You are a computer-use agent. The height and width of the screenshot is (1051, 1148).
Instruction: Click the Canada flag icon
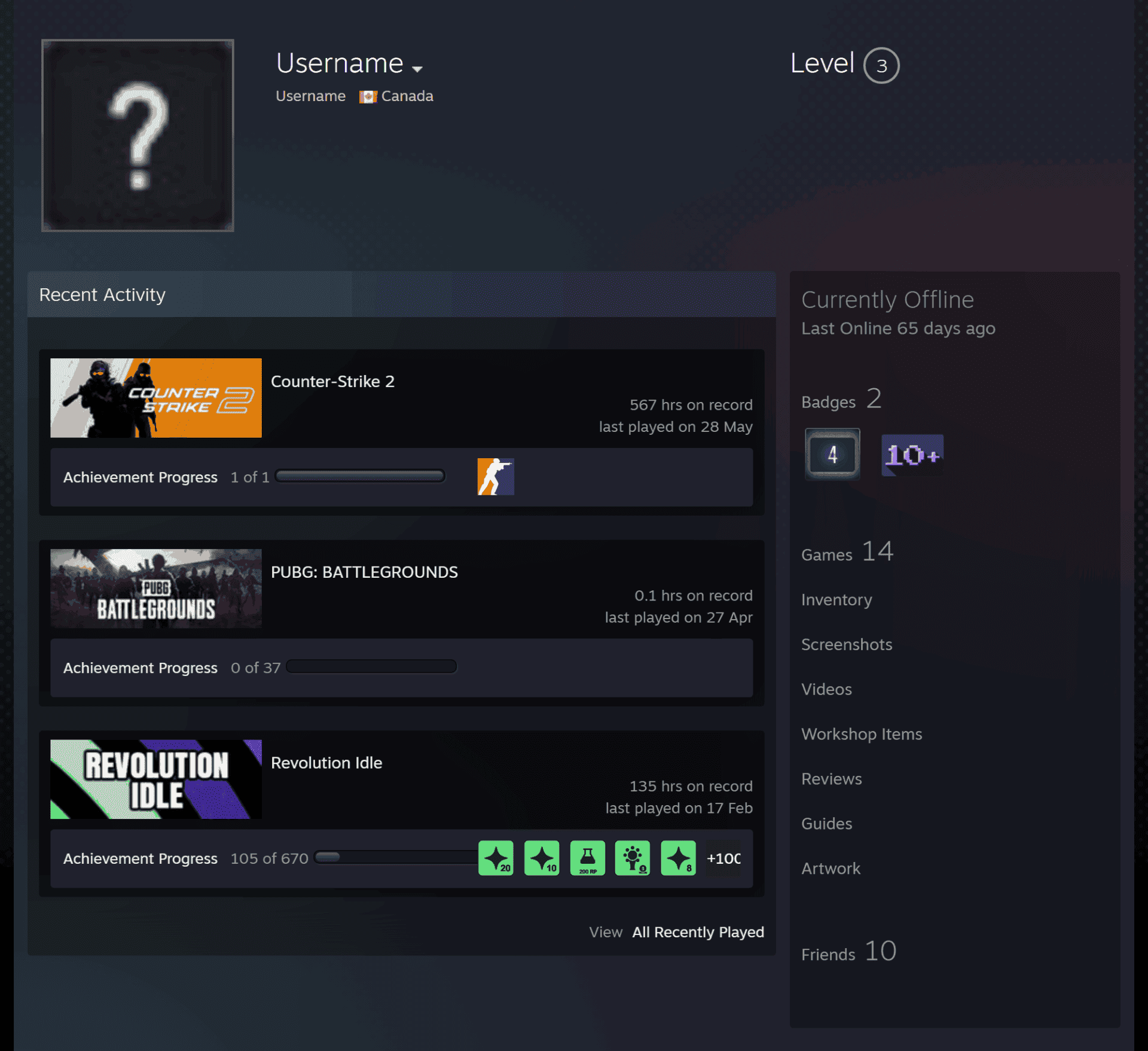coord(368,97)
